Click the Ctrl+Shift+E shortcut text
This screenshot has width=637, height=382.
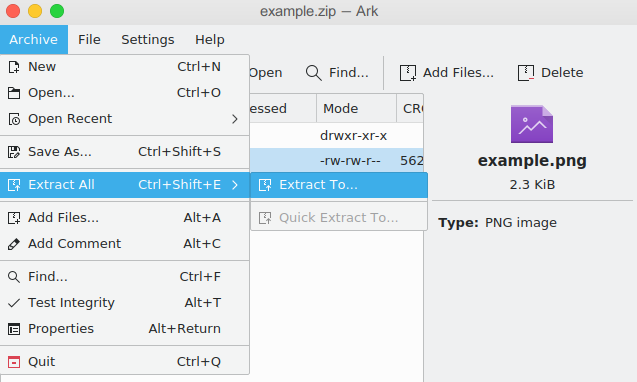click(x=180, y=185)
